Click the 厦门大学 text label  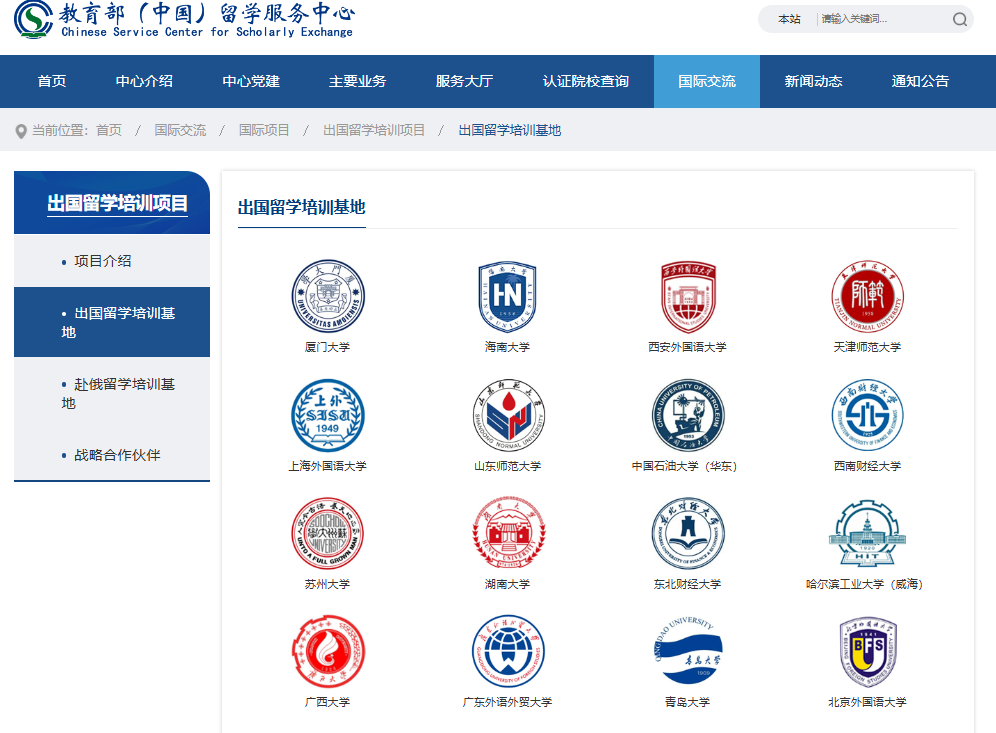328,347
